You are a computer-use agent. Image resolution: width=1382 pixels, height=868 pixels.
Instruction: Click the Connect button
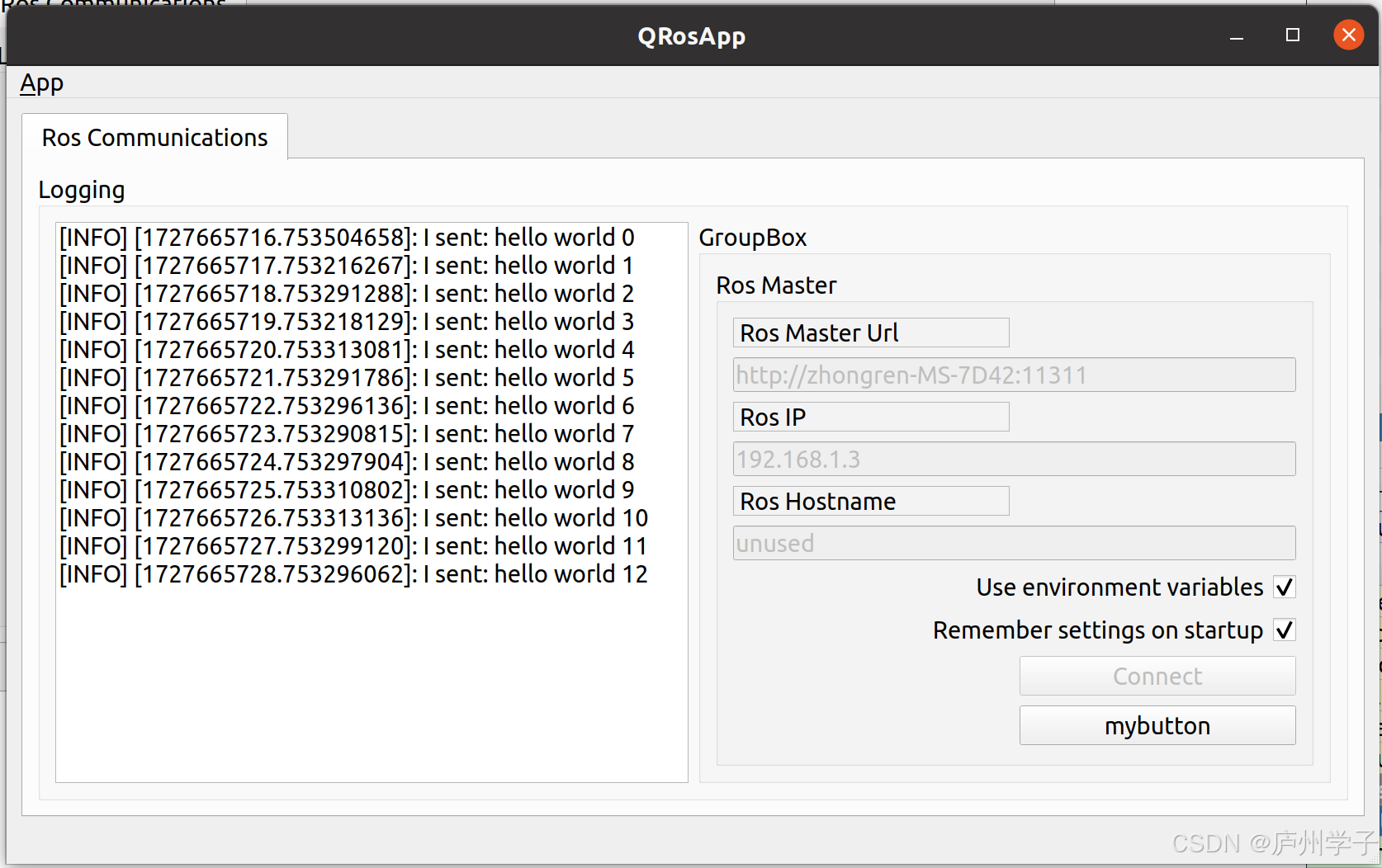[1157, 676]
